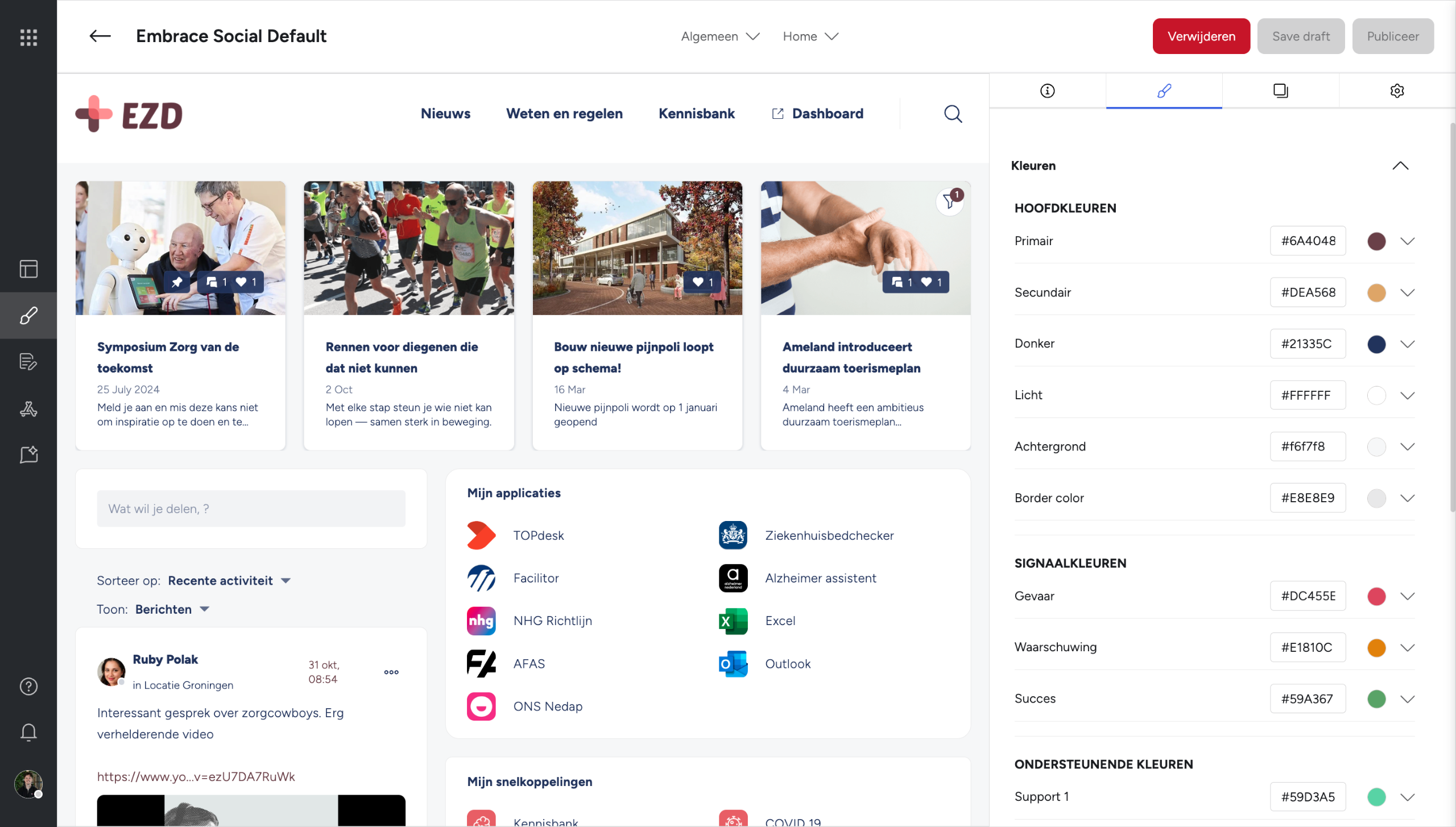Open the NHG Richtlijn app icon
Screen dimensions: 1456x827
coord(481,621)
